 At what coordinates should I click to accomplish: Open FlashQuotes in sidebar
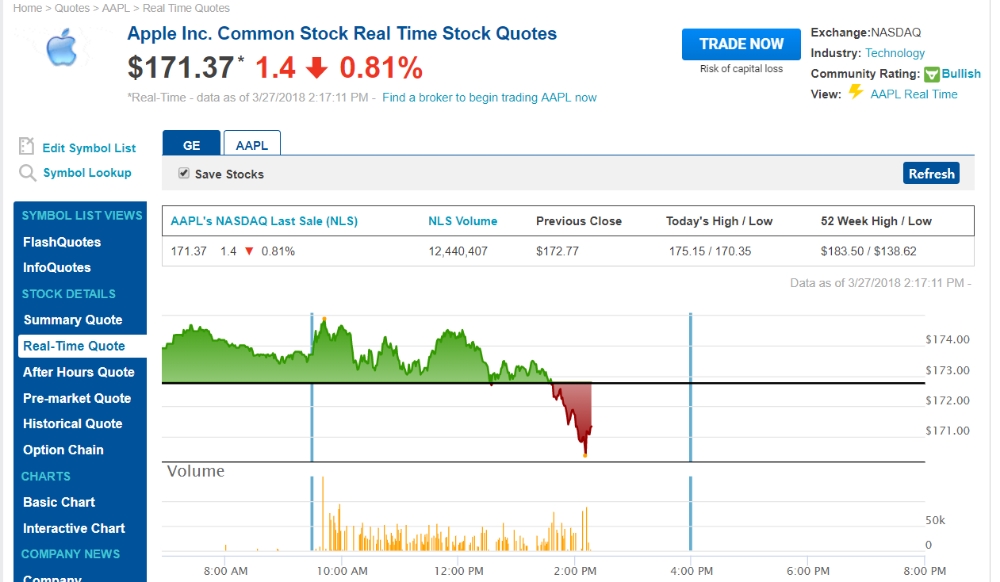click(62, 242)
